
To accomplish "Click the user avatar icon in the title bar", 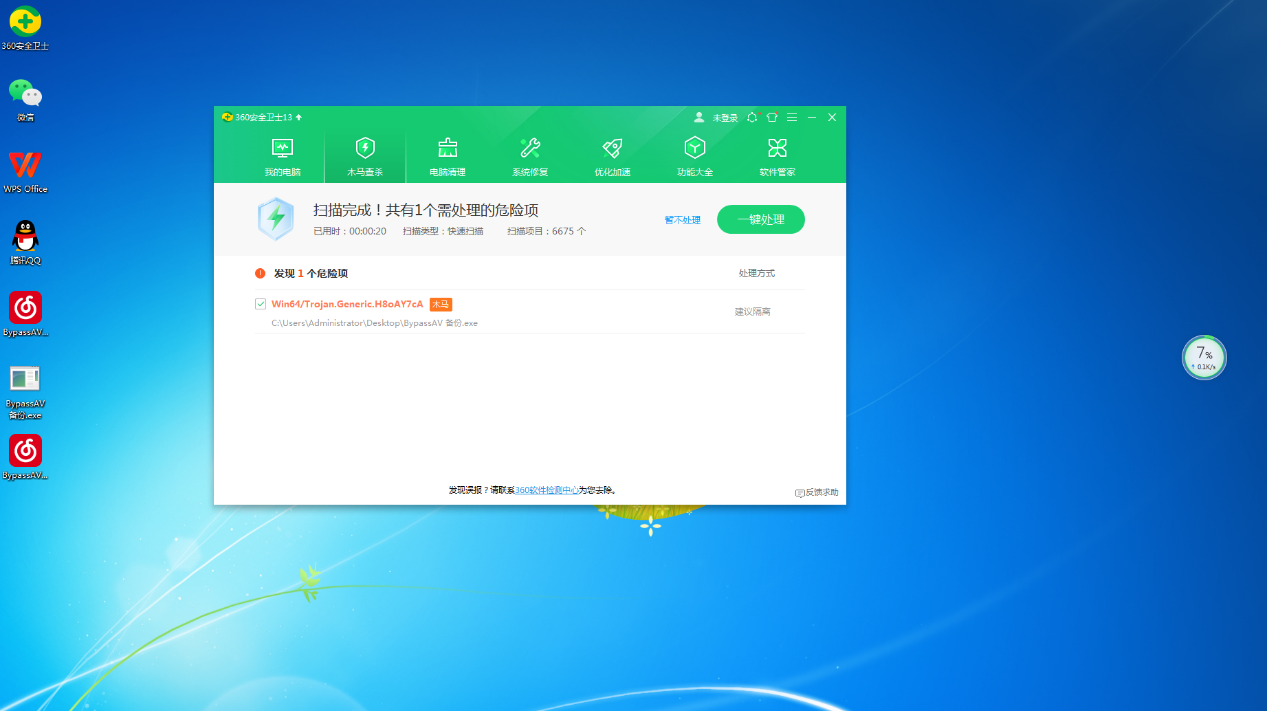I will 699,117.
